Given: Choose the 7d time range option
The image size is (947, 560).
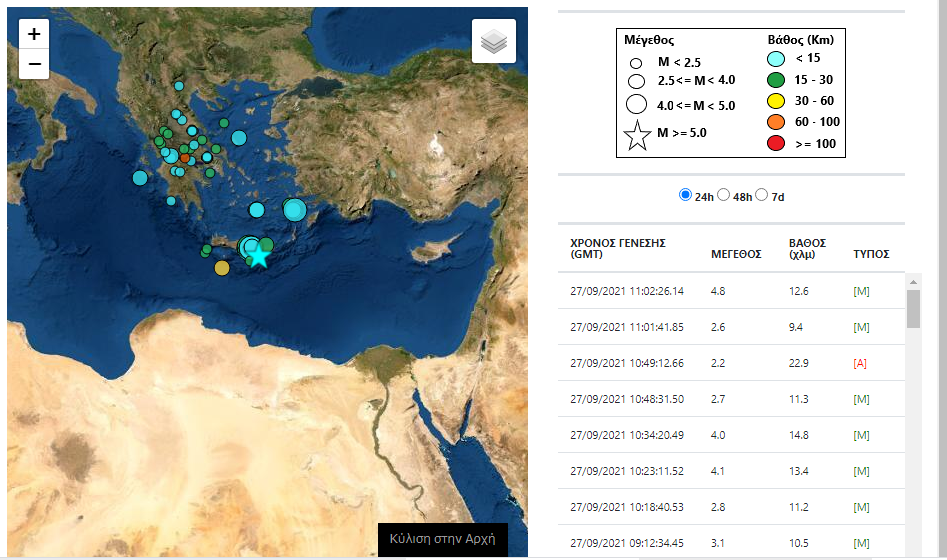Looking at the screenshot, I should click(x=763, y=195).
